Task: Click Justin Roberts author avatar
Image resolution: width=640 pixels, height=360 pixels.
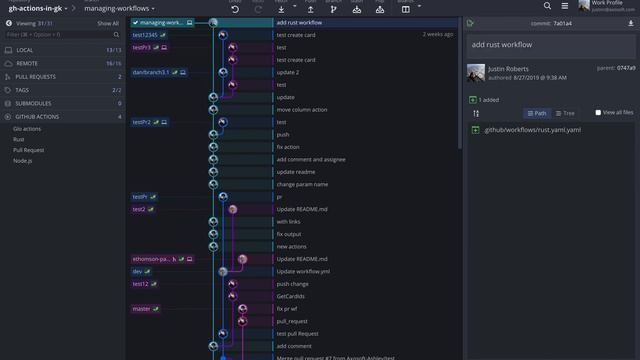Action: pyautogui.click(x=476, y=73)
